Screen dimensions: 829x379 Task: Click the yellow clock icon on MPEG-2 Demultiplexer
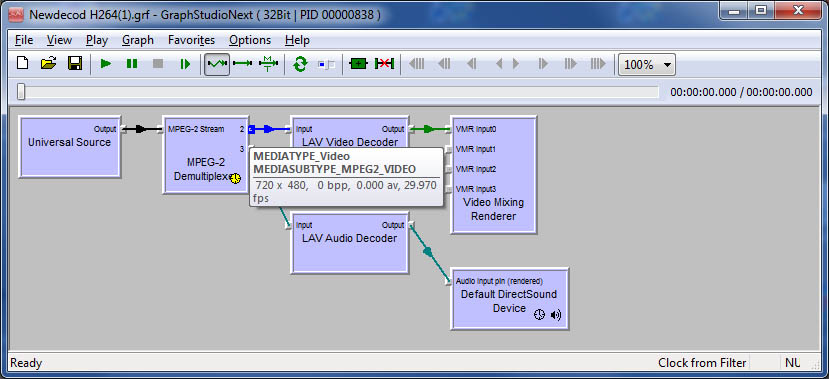click(235, 179)
